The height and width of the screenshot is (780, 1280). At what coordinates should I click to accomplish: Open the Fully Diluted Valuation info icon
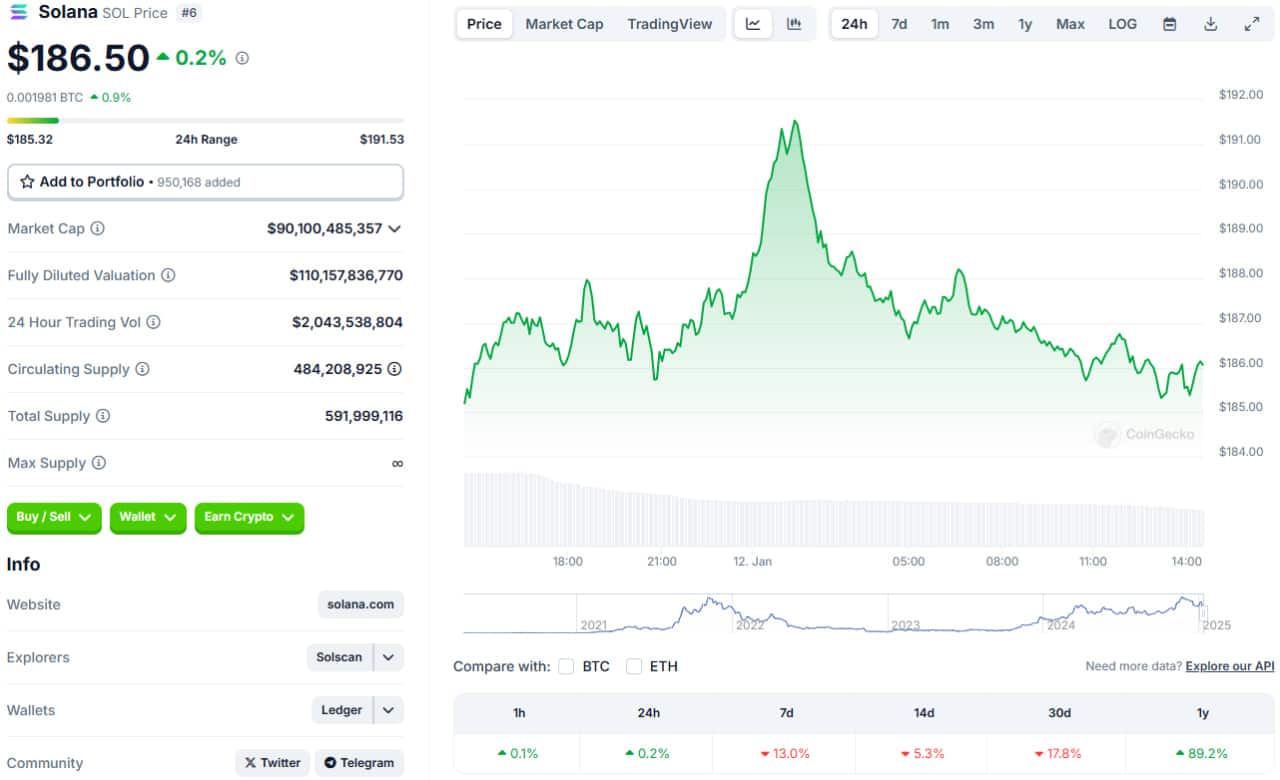(168, 275)
